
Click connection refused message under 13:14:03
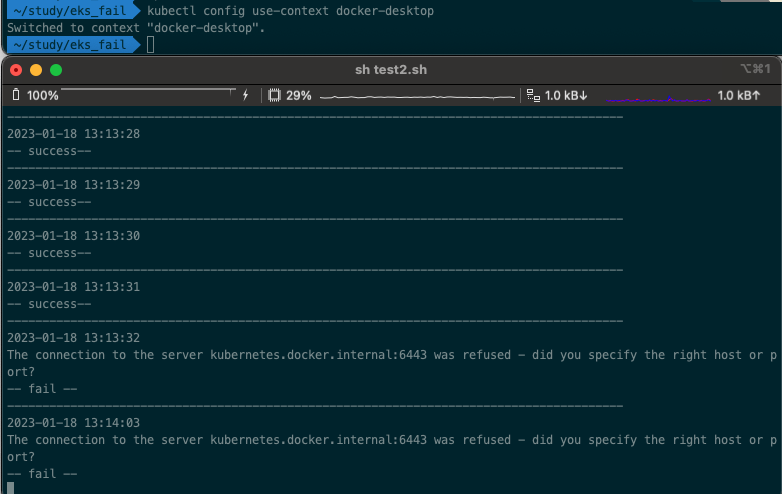point(391,448)
